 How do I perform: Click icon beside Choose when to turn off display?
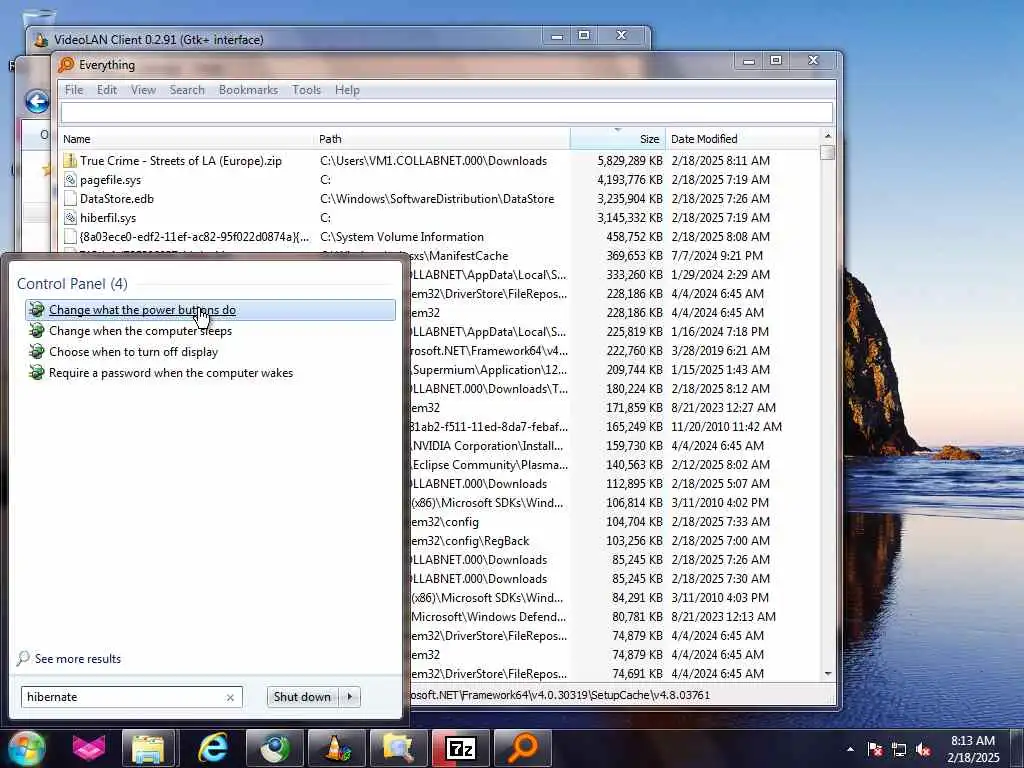[37, 351]
